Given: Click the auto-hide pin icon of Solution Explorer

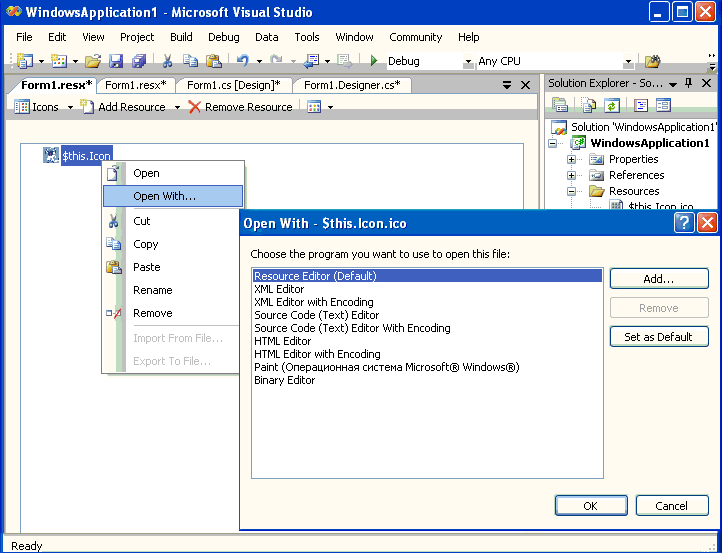Looking at the screenshot, I should 688,83.
